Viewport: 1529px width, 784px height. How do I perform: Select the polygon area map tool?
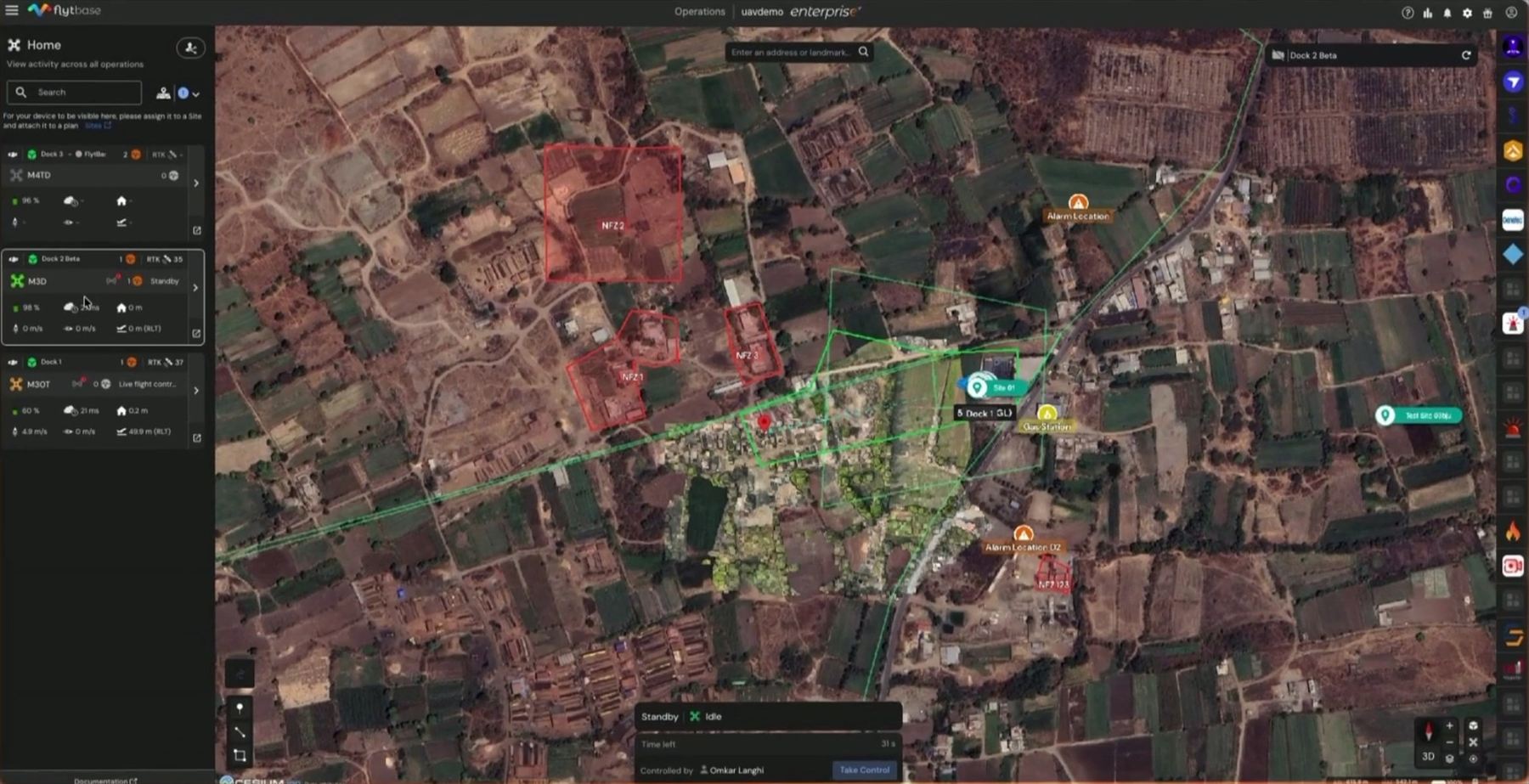[240, 755]
